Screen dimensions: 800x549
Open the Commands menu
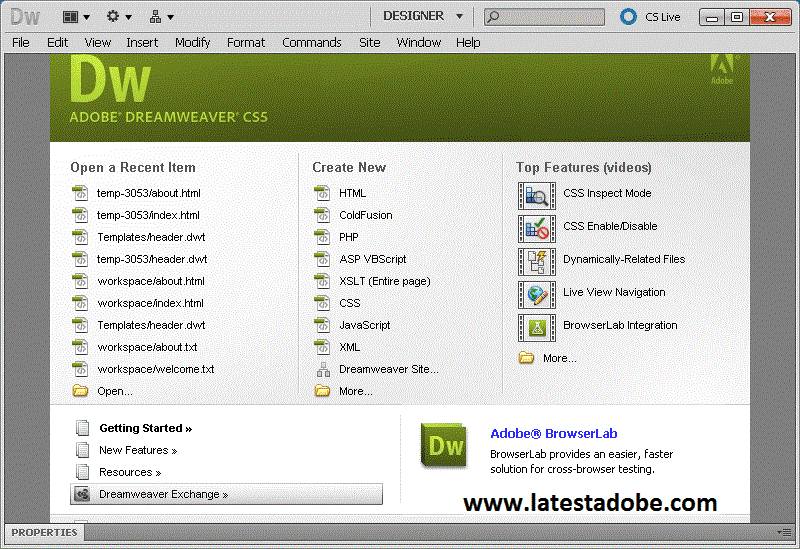[312, 42]
